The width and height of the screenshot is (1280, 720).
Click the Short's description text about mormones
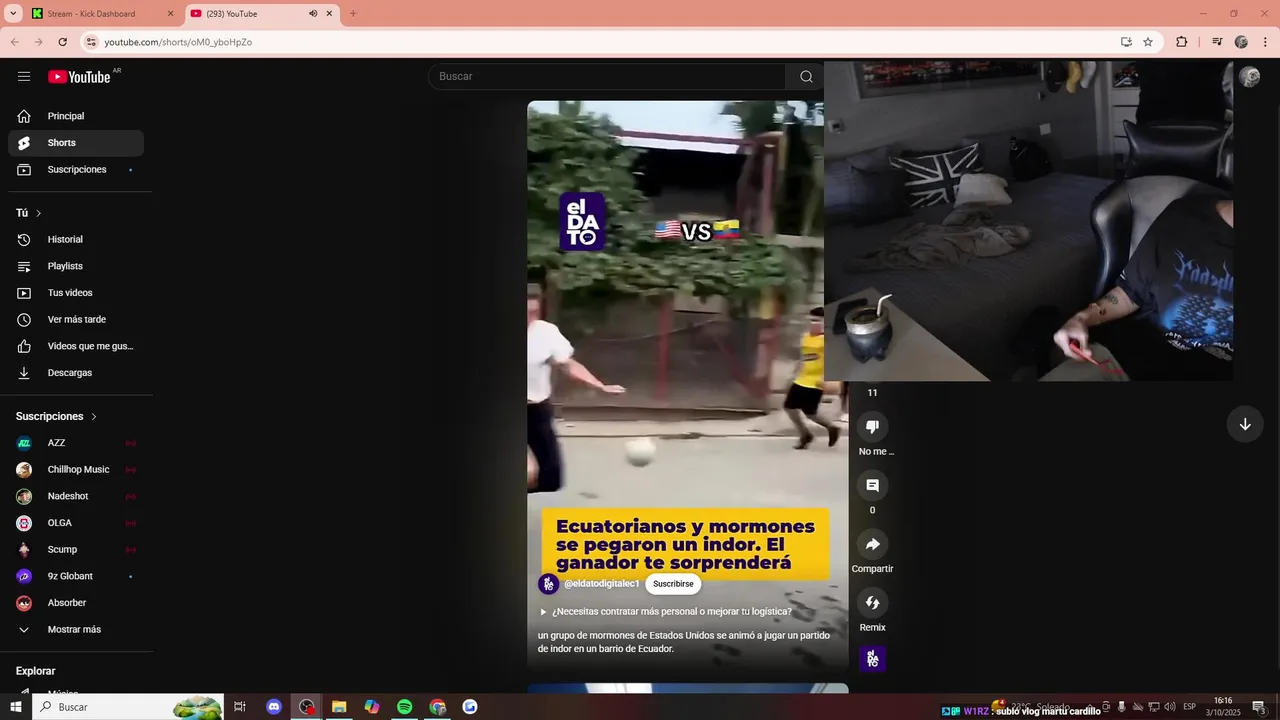tap(684, 642)
